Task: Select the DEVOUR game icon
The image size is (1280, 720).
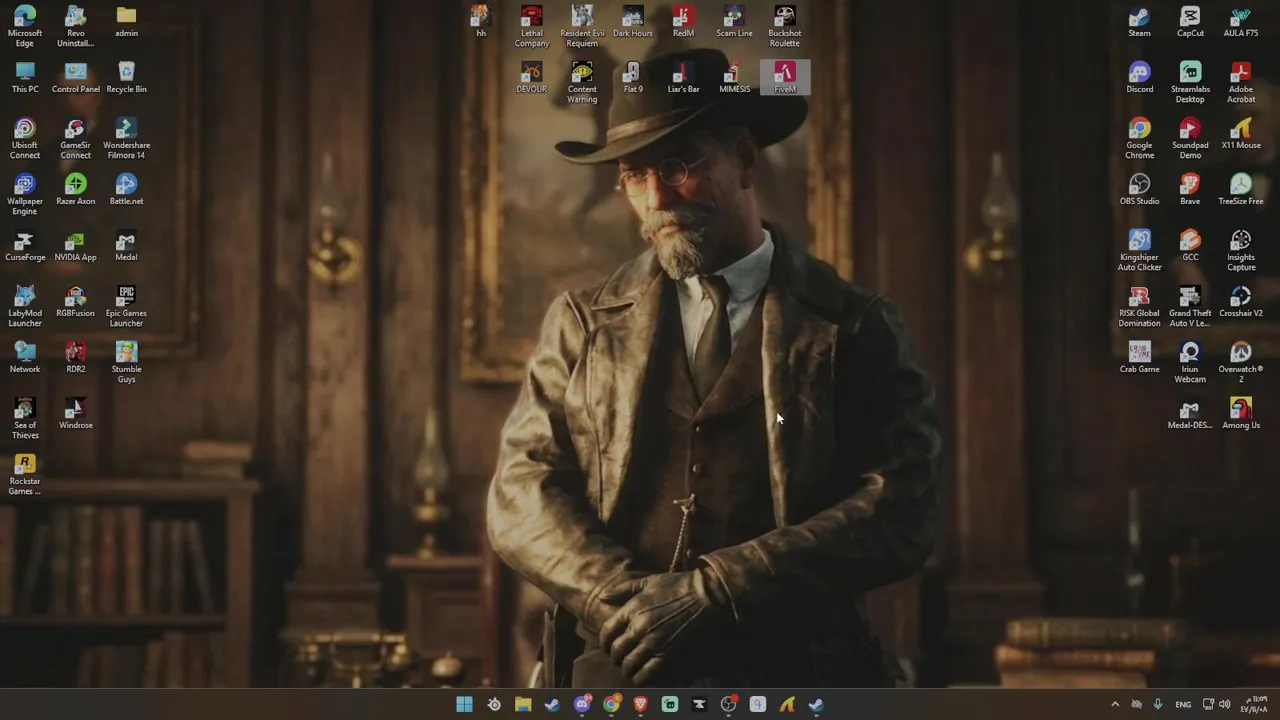Action: click(x=531, y=77)
